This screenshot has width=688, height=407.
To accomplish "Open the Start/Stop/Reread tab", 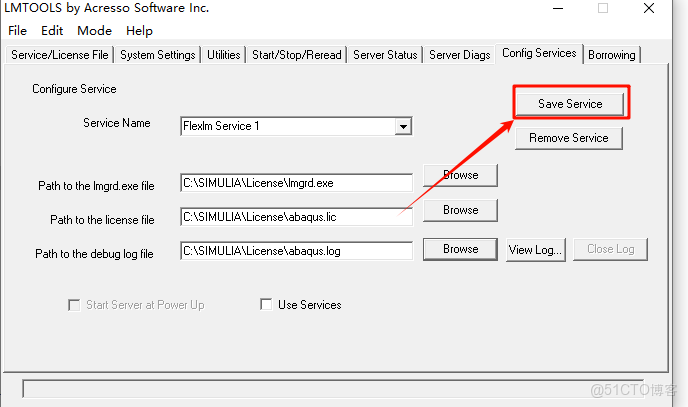I will tap(297, 55).
